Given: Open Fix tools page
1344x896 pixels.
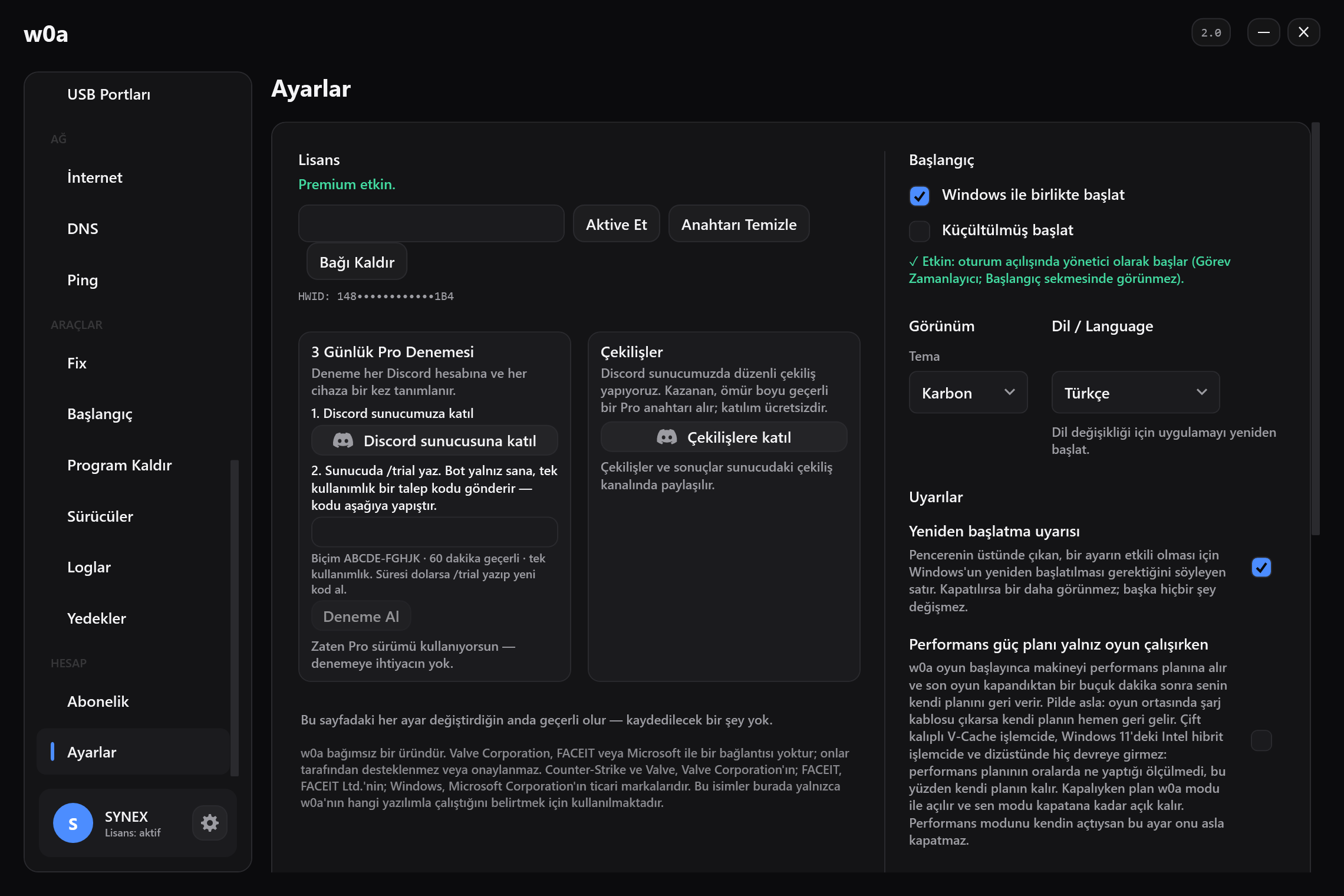Looking at the screenshot, I should pos(133,363).
